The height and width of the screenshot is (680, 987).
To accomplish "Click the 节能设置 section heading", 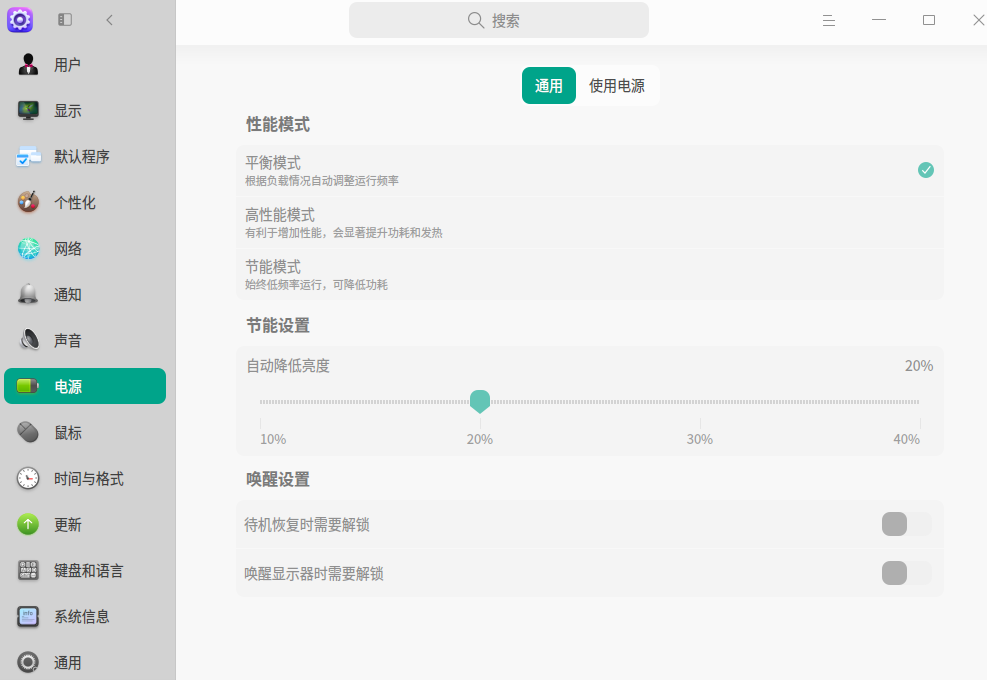I will click(x=278, y=326).
